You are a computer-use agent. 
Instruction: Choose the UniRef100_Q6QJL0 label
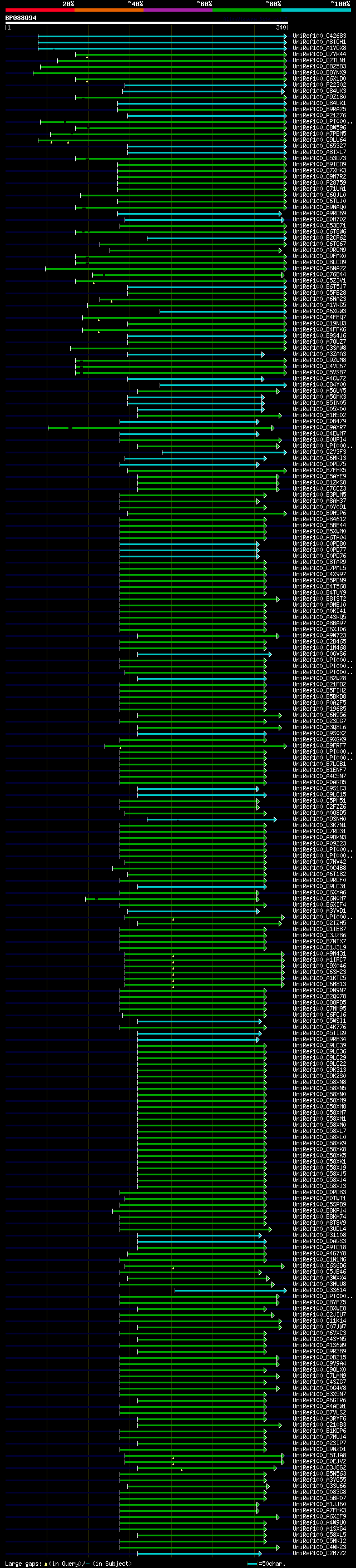tap(319, 195)
